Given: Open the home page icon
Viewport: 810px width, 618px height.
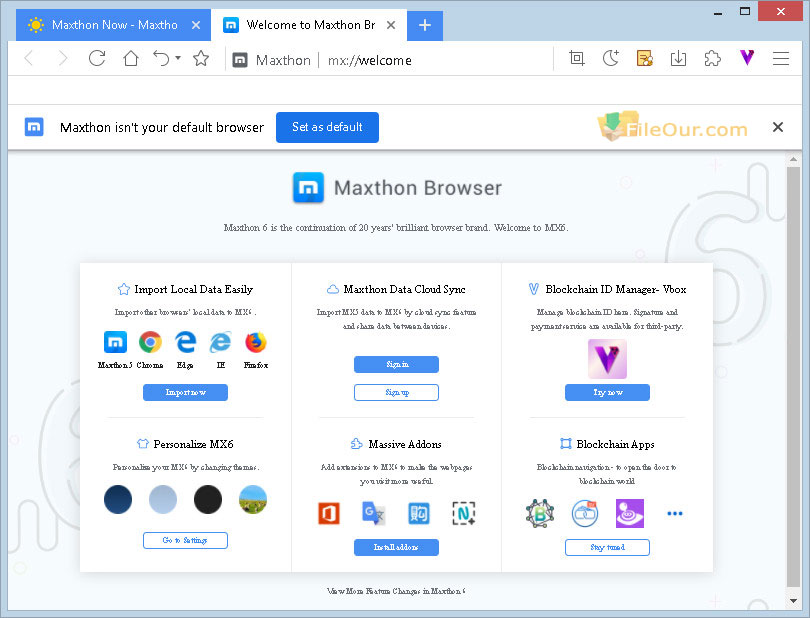Looking at the screenshot, I should tap(131, 58).
